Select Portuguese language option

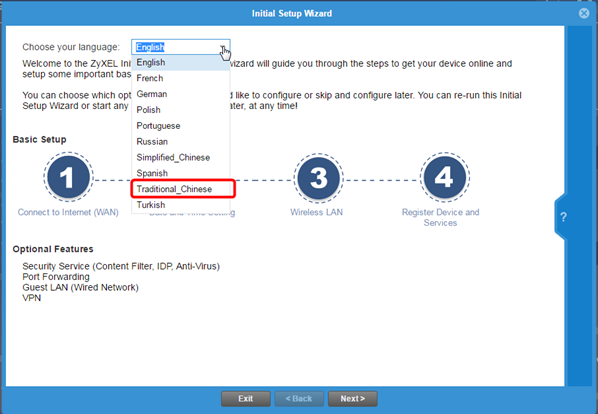(x=181, y=126)
